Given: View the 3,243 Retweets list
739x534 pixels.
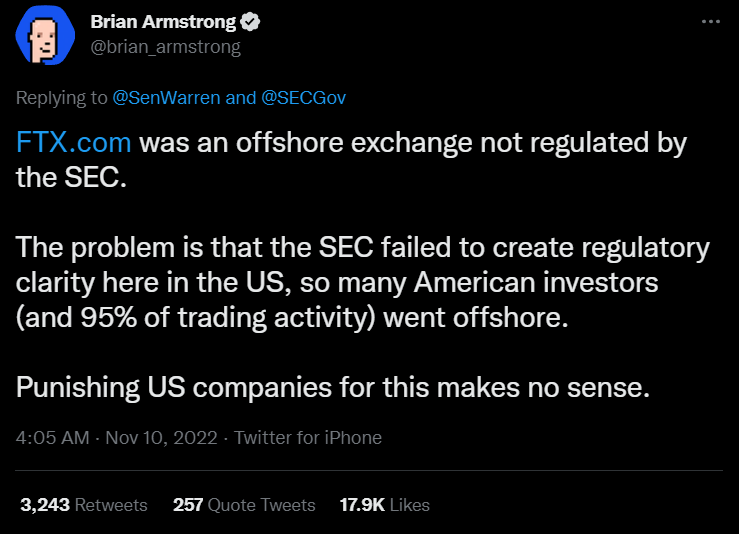Looking at the screenshot, I should pyautogui.click(x=83, y=505).
